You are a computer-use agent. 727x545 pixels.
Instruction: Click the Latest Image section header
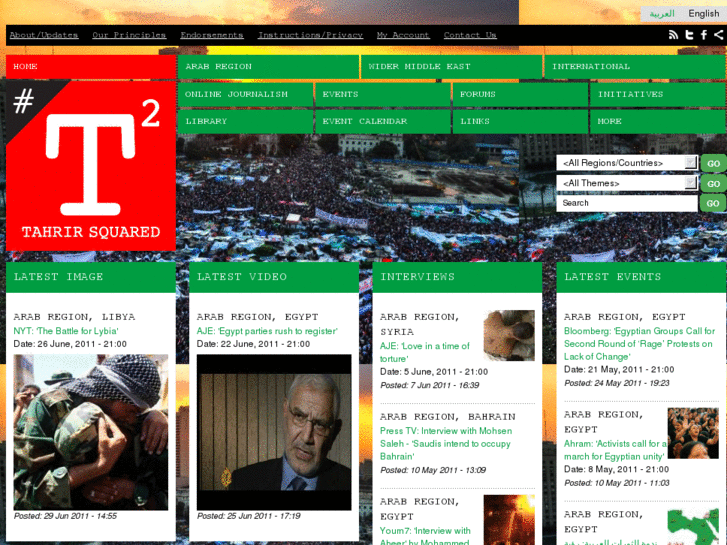coord(91,277)
